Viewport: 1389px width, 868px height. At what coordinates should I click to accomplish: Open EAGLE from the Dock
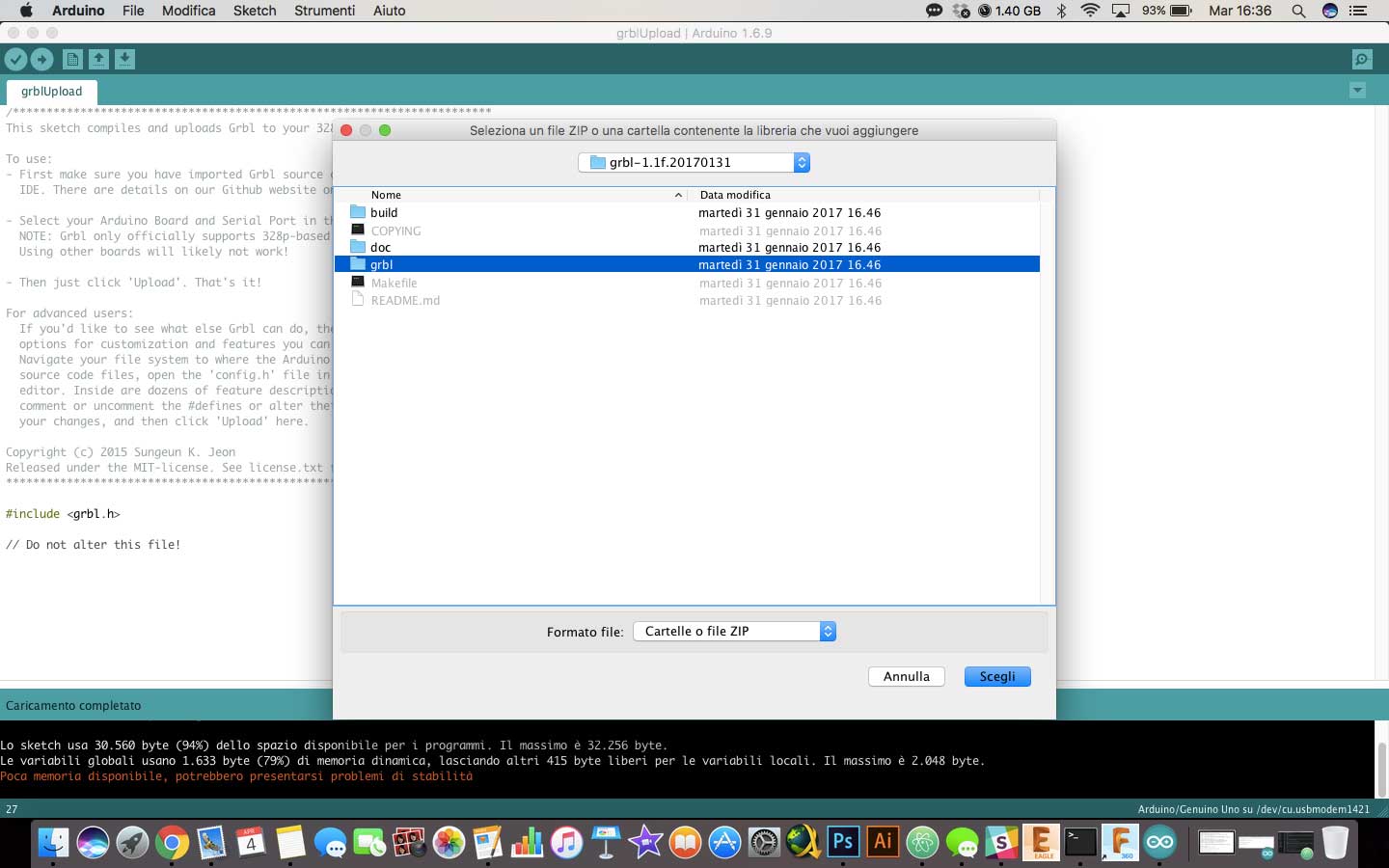pos(1041,843)
